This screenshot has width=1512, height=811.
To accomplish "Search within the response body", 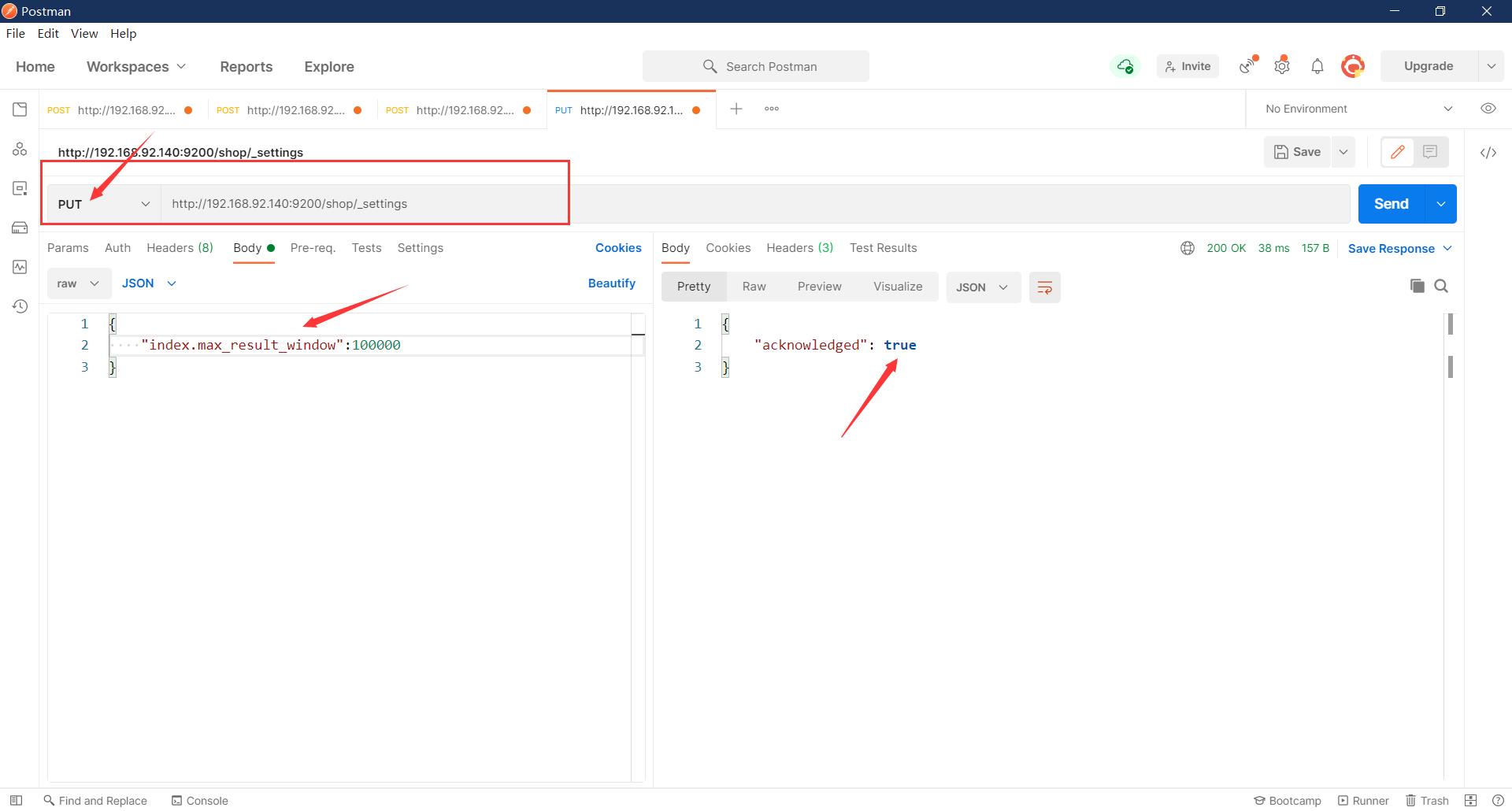I will click(x=1441, y=286).
